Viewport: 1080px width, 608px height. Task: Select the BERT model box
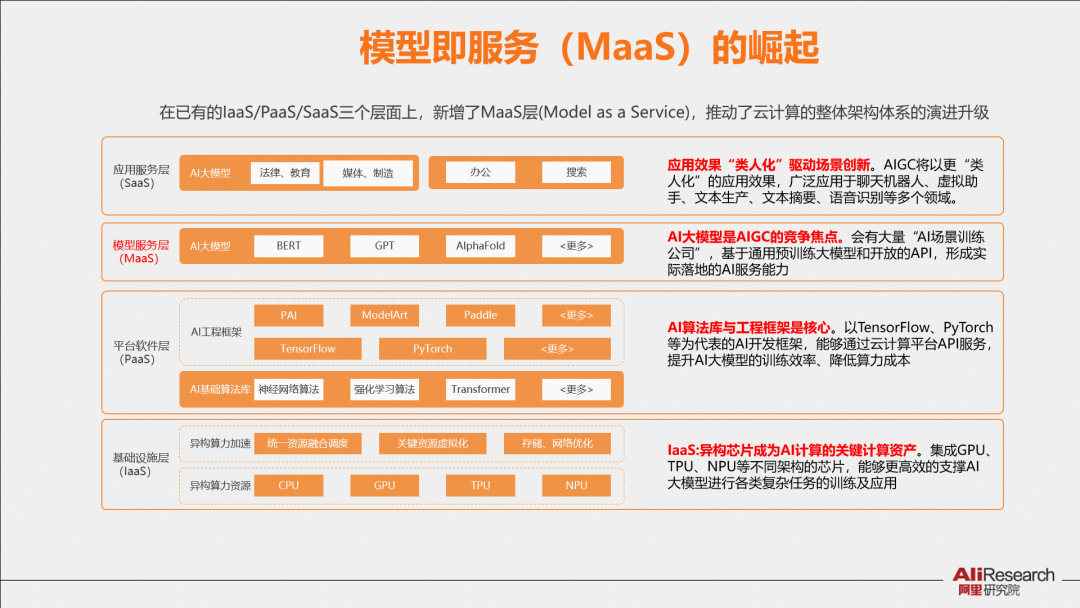coord(289,246)
